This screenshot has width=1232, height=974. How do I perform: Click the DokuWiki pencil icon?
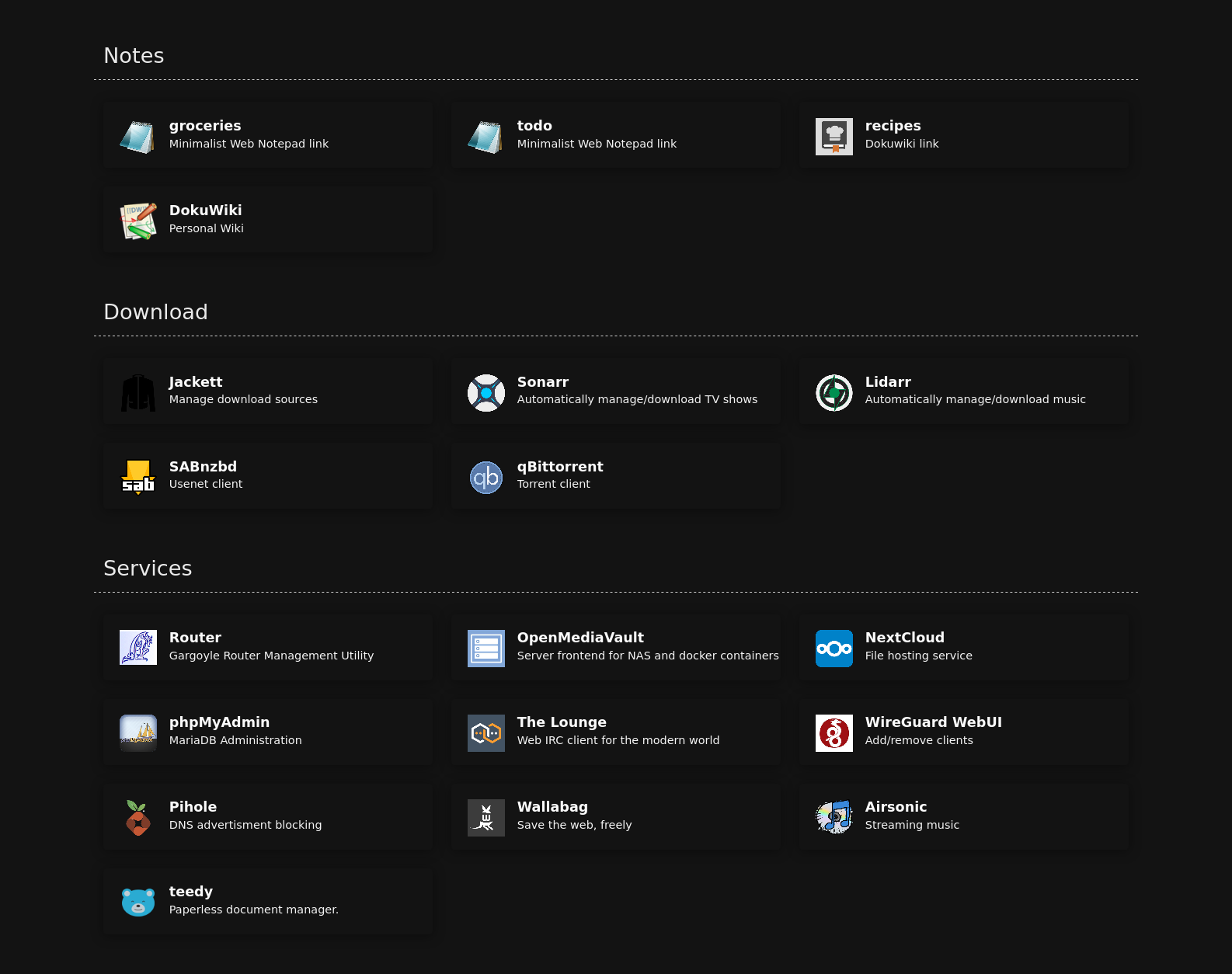(138, 221)
